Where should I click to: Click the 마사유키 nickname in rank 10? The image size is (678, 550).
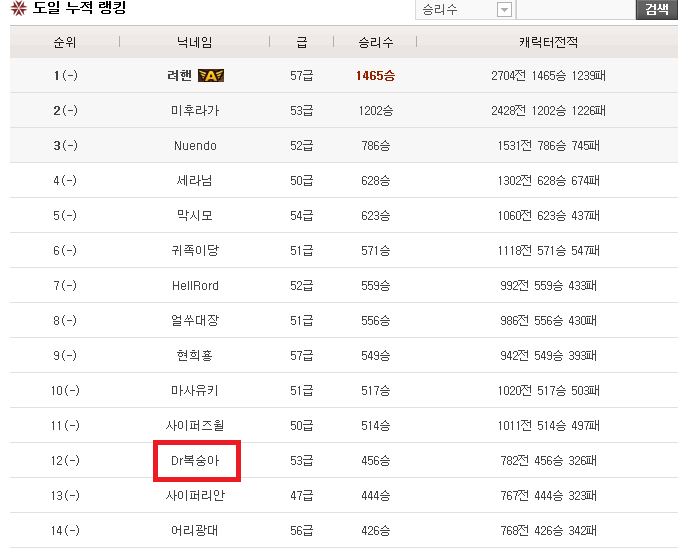click(x=194, y=391)
